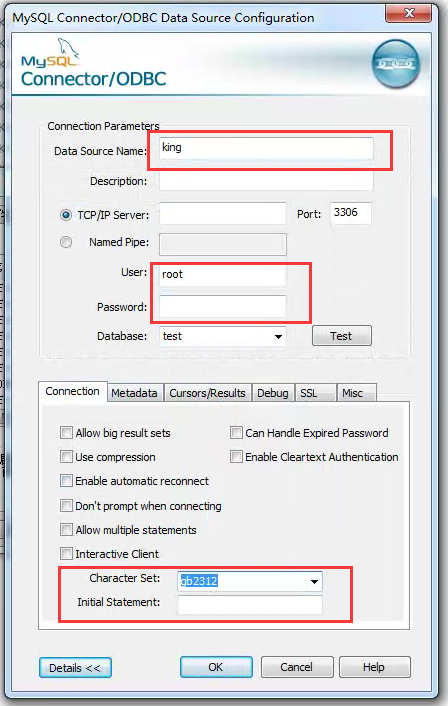Switch to the Debug tab

273,393
